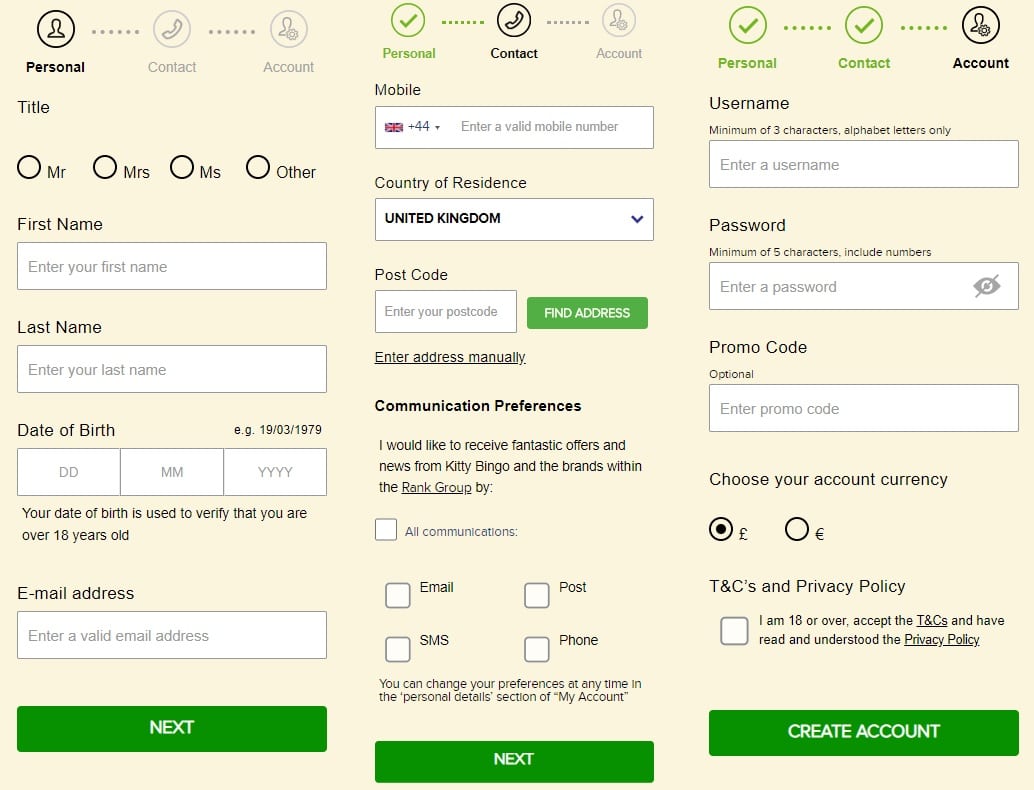
Task: Open Enter address manually link
Action: point(450,357)
